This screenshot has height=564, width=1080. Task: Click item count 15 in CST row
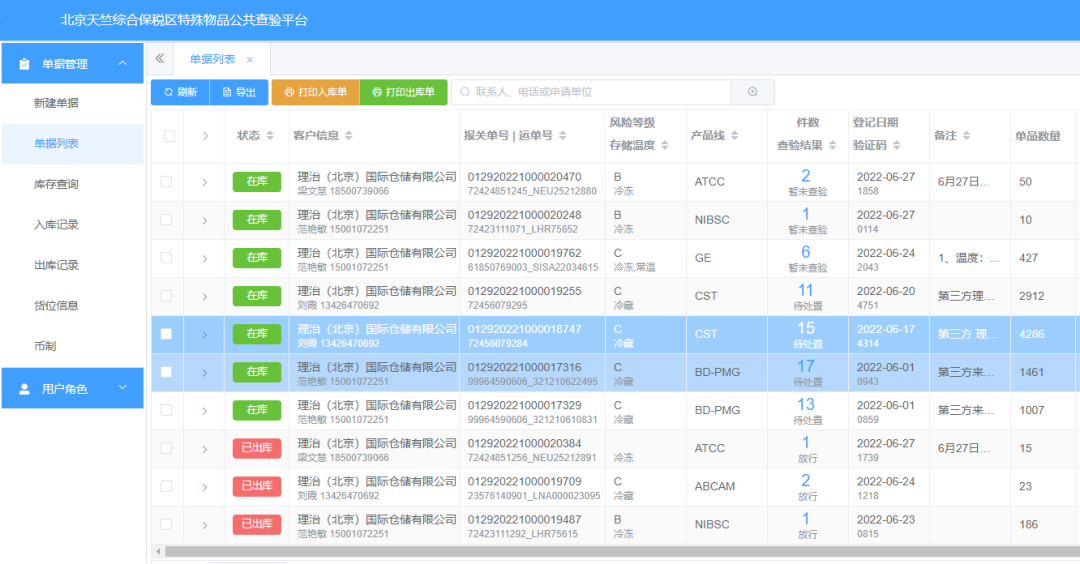tap(806, 328)
